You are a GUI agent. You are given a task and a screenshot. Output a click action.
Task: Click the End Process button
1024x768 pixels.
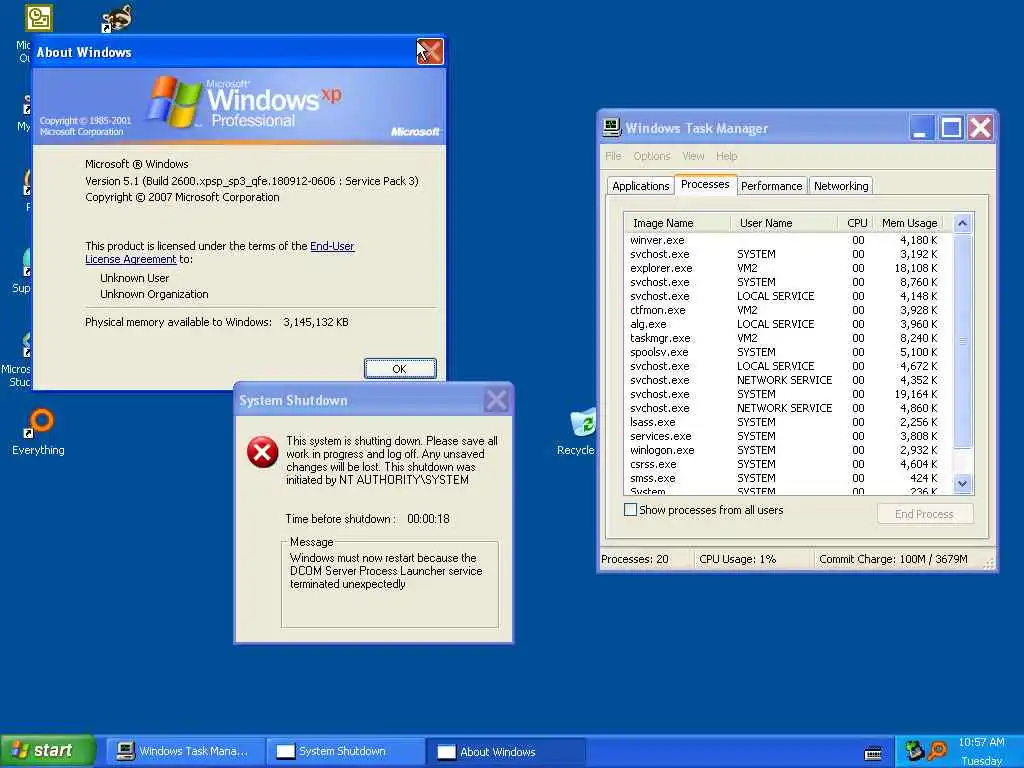[925, 514]
